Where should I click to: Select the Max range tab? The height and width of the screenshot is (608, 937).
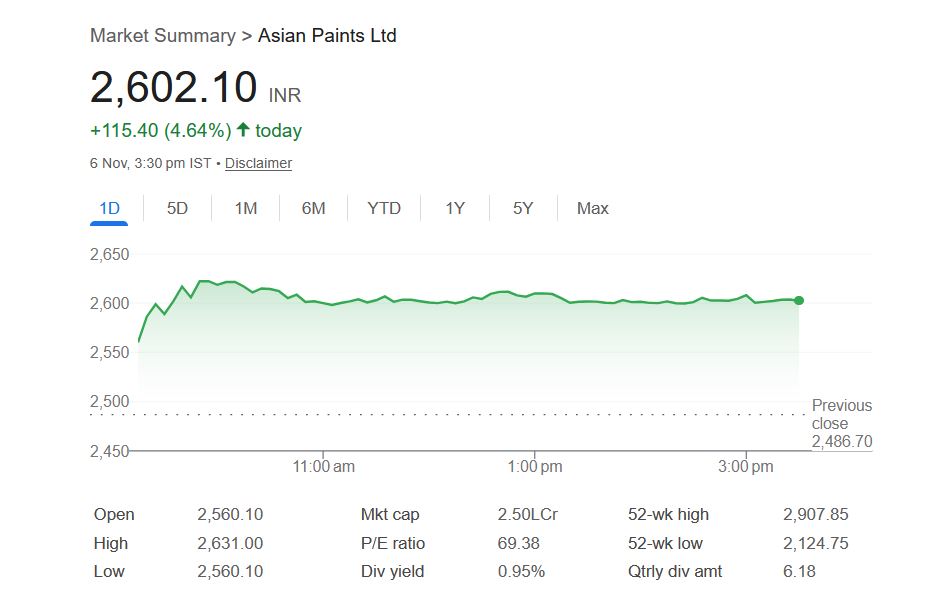[x=593, y=208]
